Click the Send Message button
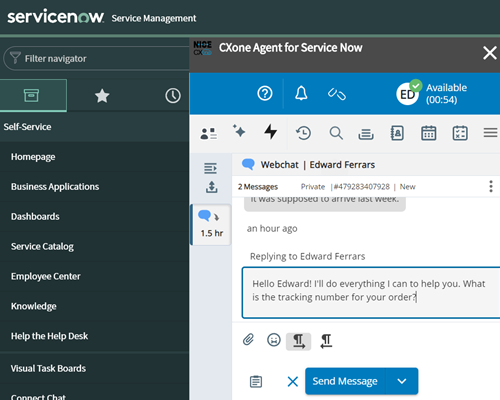This screenshot has height=400, width=500. point(345,381)
